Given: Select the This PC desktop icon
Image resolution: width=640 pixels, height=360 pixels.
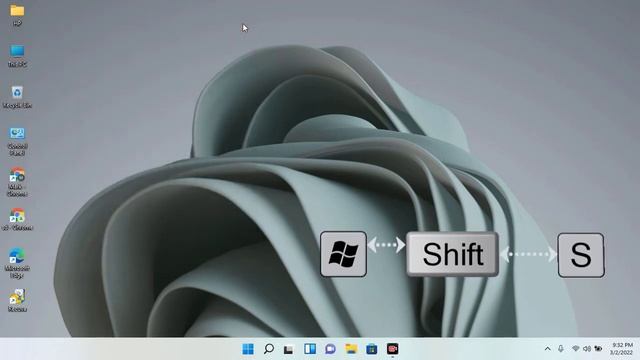Looking at the screenshot, I should pyautogui.click(x=17, y=56).
